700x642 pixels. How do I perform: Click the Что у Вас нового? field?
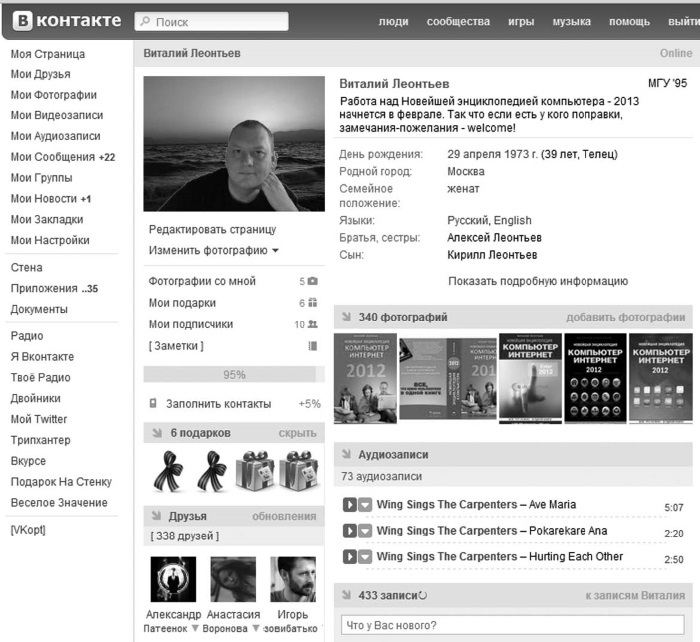(512, 625)
